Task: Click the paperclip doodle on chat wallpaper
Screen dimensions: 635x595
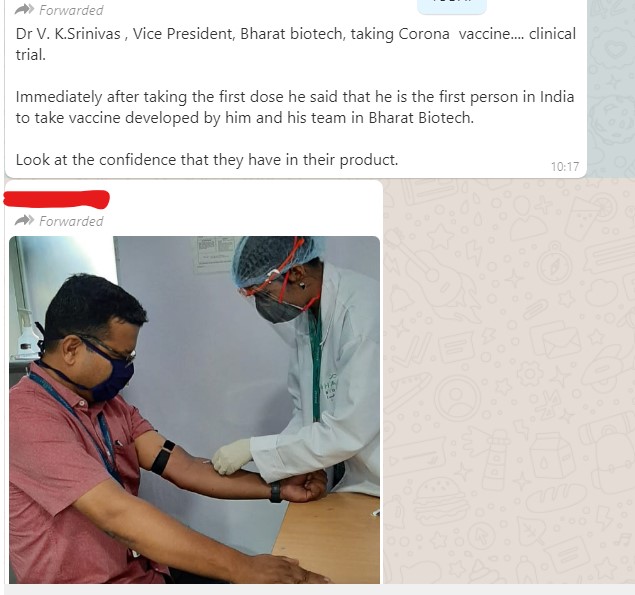Action: [535, 309]
